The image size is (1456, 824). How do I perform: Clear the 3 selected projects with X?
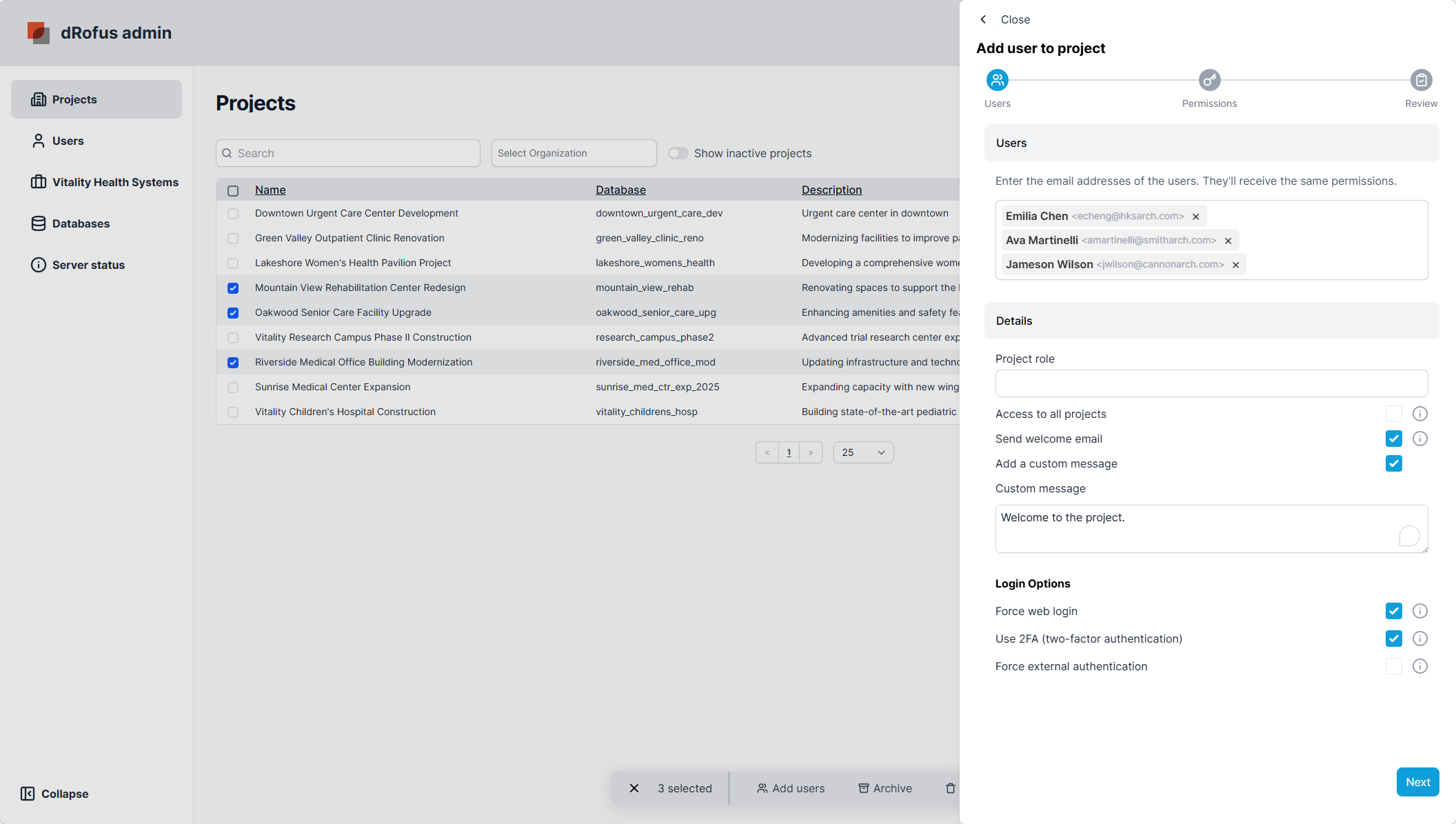tap(634, 788)
